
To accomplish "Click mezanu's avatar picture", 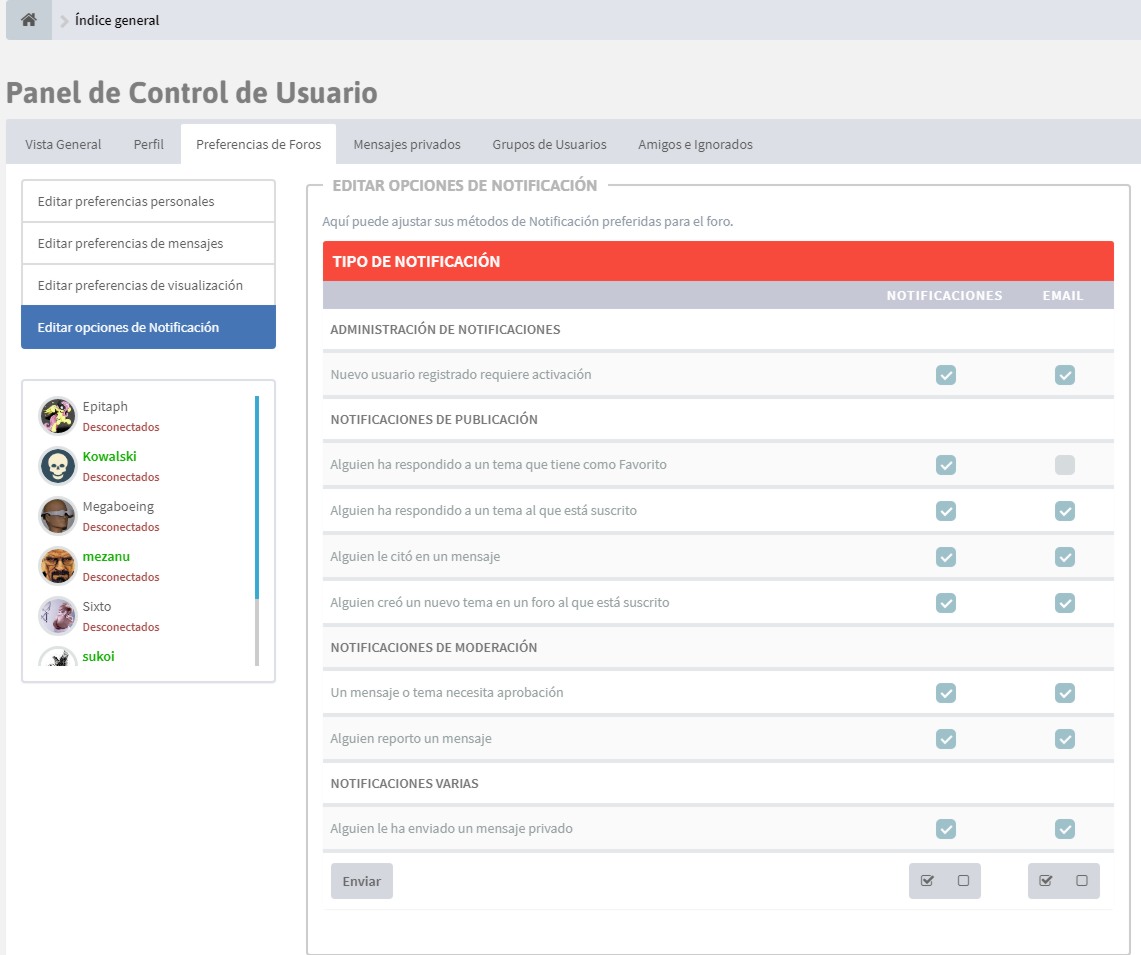I will point(58,566).
